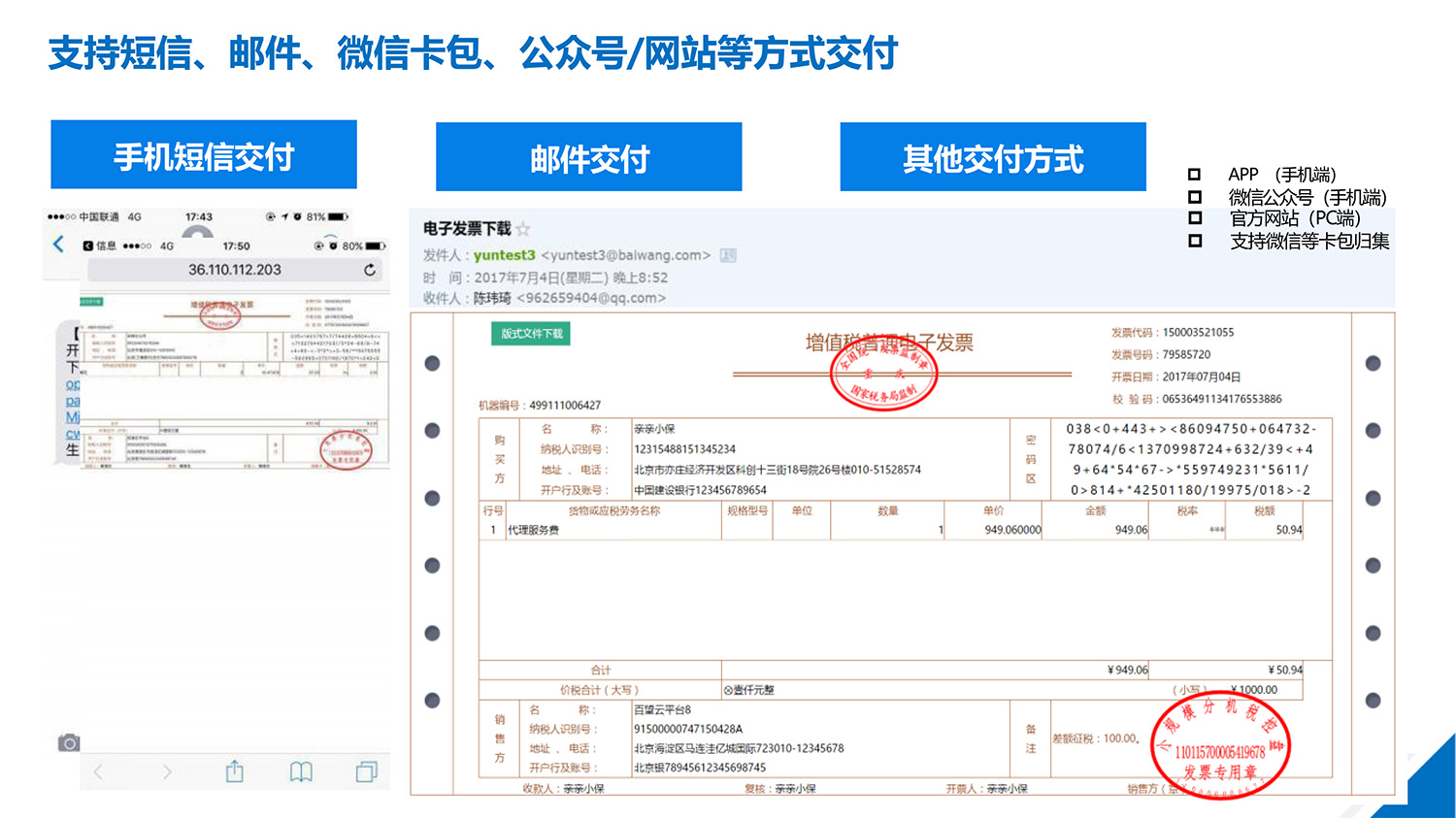The height and width of the screenshot is (818, 1456).
Task: Click the star icon beside 电子发票下载
Action: pyautogui.click(x=523, y=229)
